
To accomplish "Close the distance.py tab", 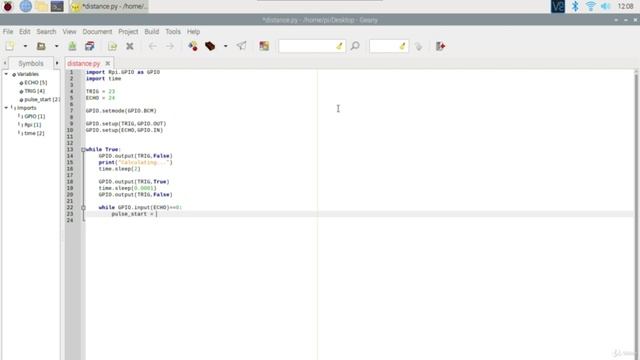I will coord(108,63).
